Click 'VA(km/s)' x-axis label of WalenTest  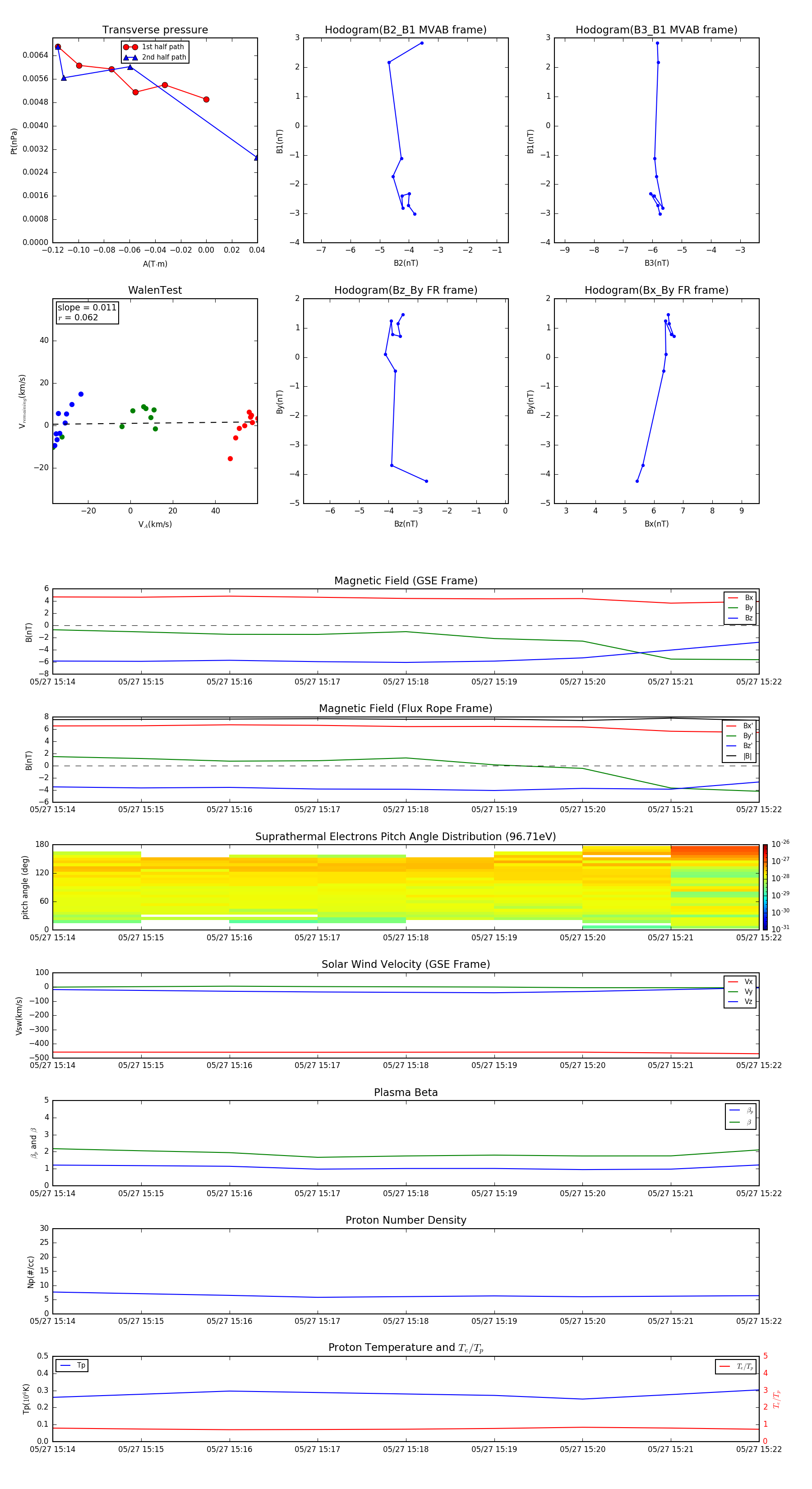point(155,524)
